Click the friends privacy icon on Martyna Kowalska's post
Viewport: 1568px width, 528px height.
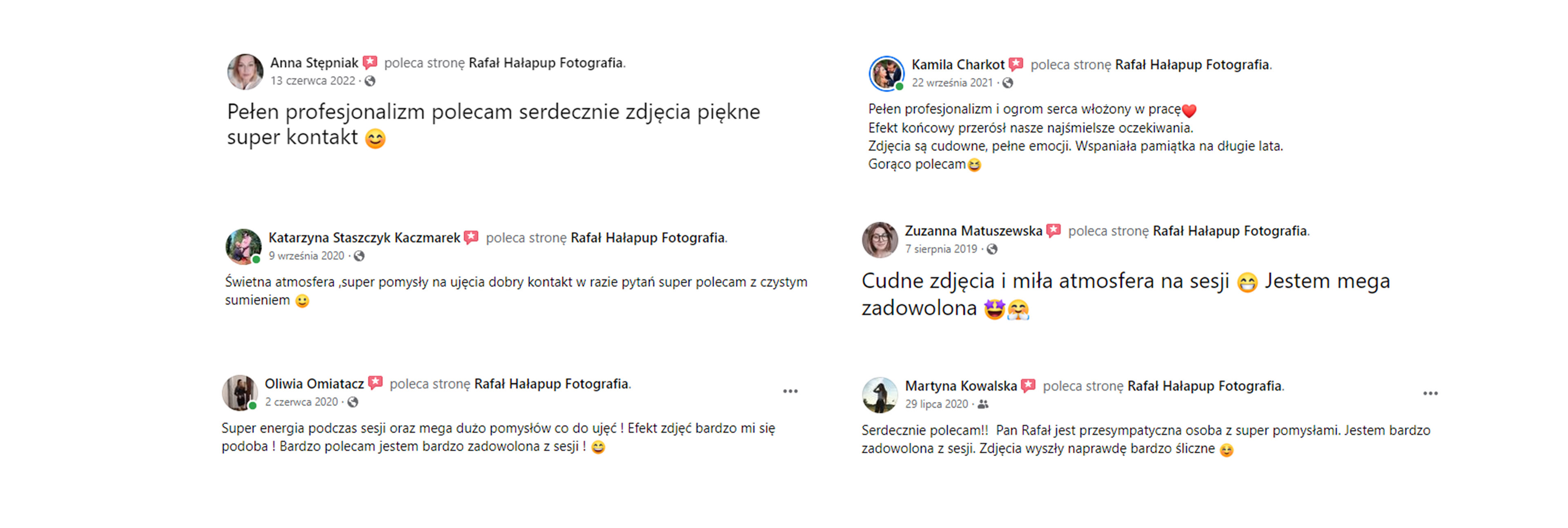(982, 404)
